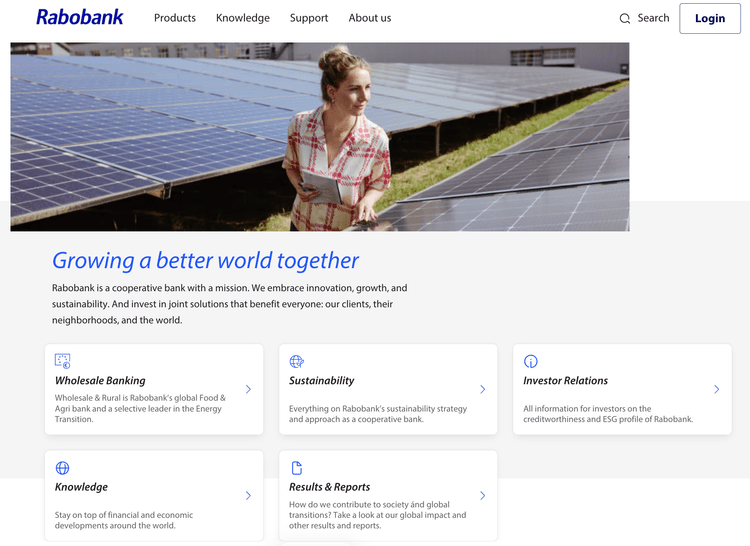Open the Products menu
The width and height of the screenshot is (750, 546).
point(175,18)
